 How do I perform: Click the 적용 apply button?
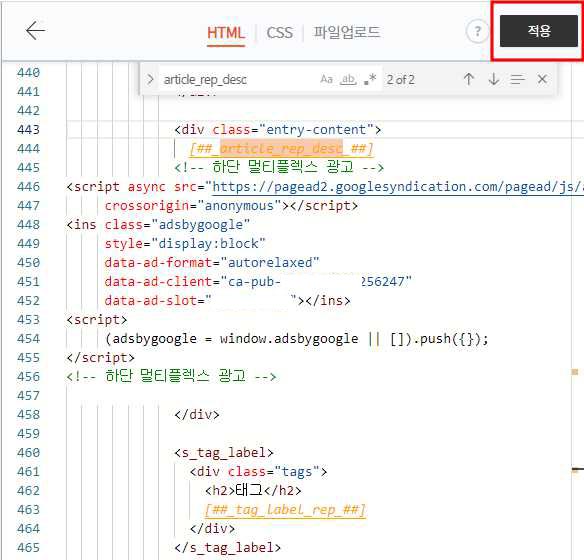click(x=539, y=31)
